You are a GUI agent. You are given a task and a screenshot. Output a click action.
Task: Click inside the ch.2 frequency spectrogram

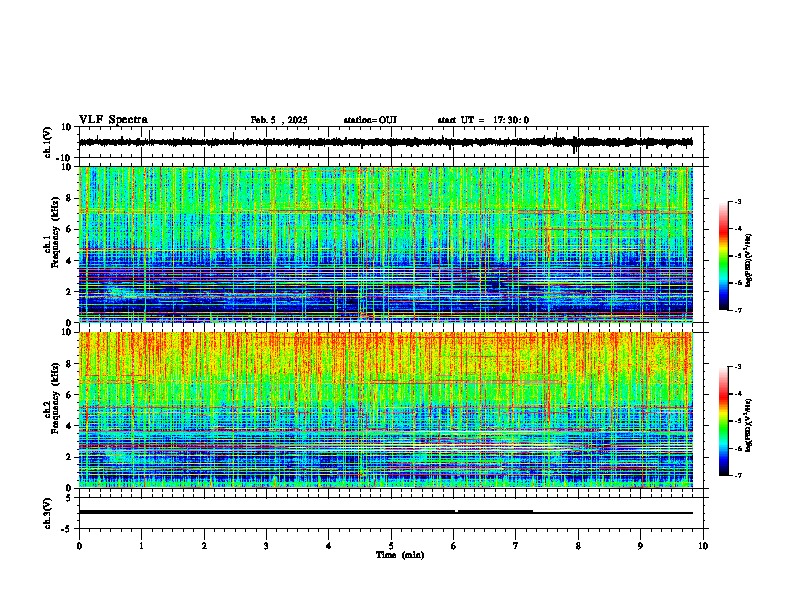[x=386, y=410]
